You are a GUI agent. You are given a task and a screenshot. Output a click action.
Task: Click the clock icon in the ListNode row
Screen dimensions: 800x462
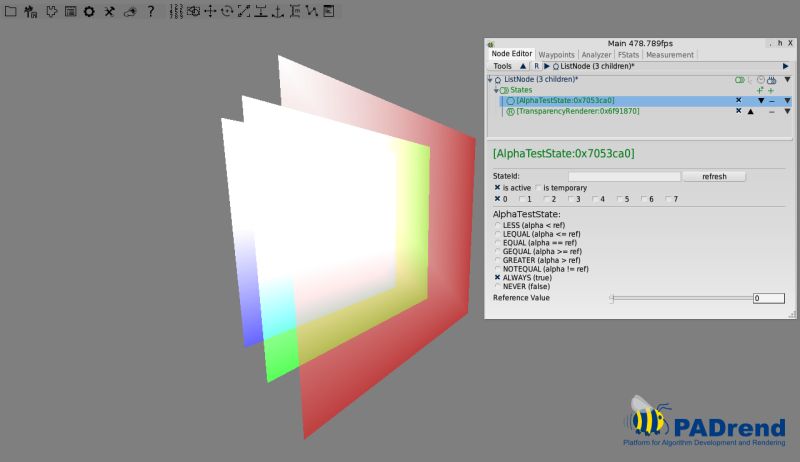point(761,80)
